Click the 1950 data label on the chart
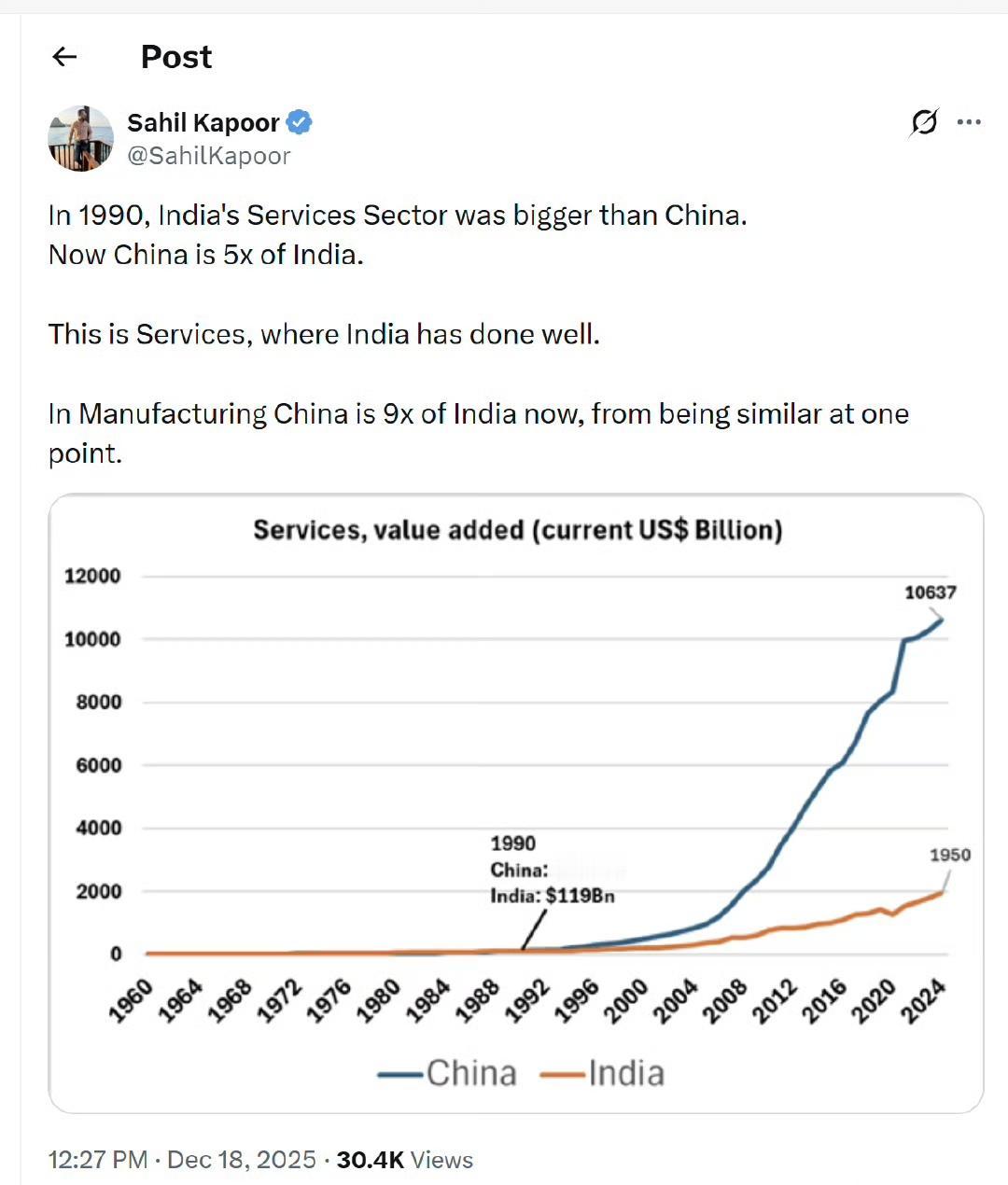The height and width of the screenshot is (1185, 1008). coord(950,854)
